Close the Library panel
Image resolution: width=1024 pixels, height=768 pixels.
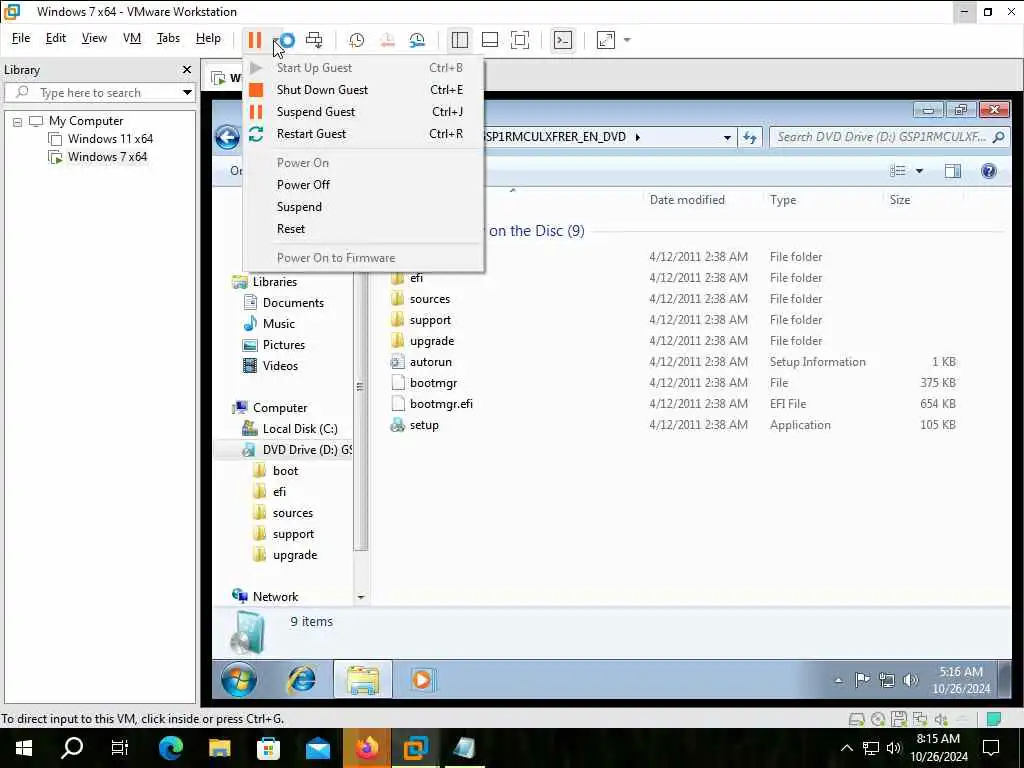pos(187,69)
